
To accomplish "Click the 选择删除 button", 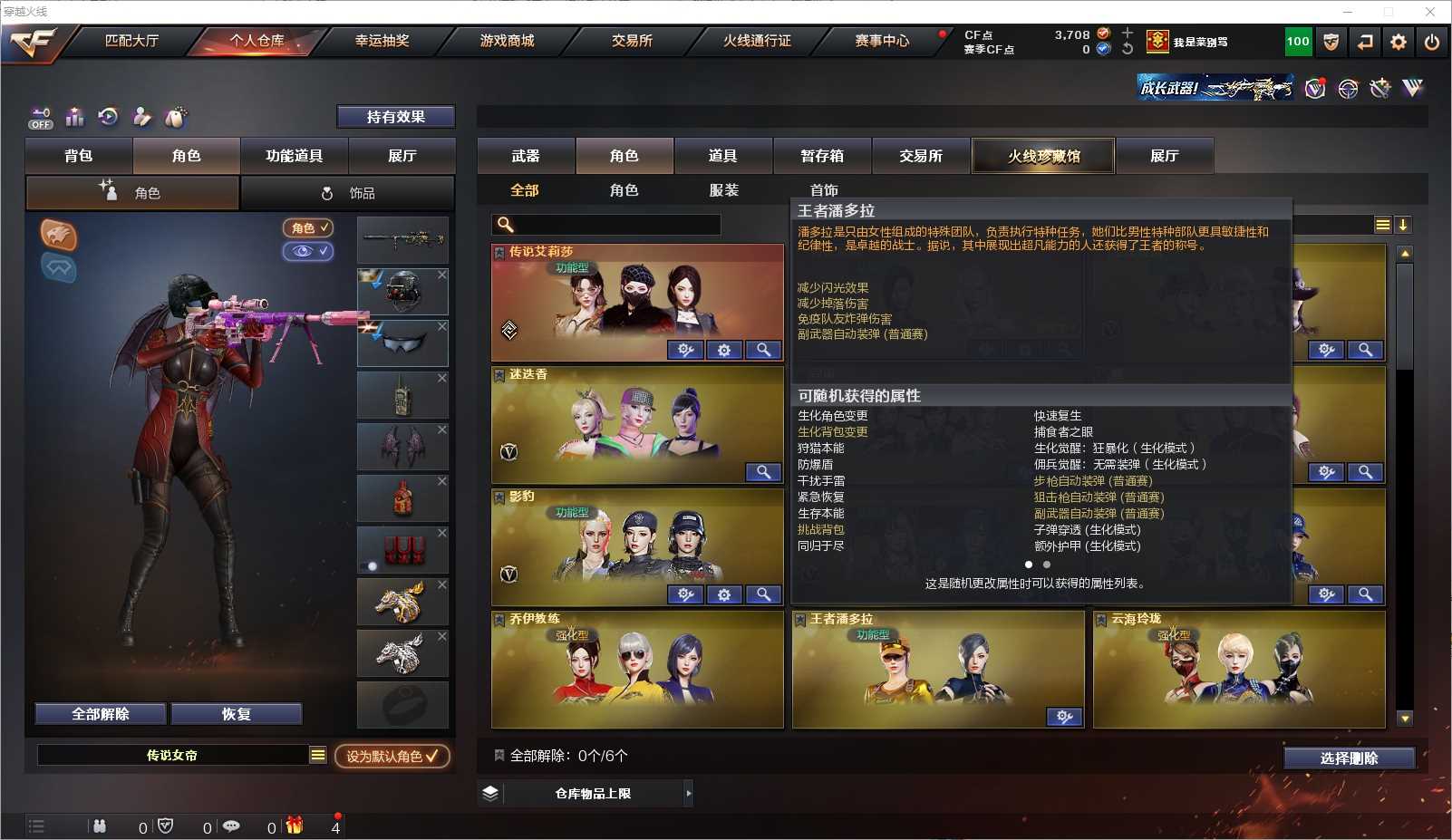I will point(1349,758).
